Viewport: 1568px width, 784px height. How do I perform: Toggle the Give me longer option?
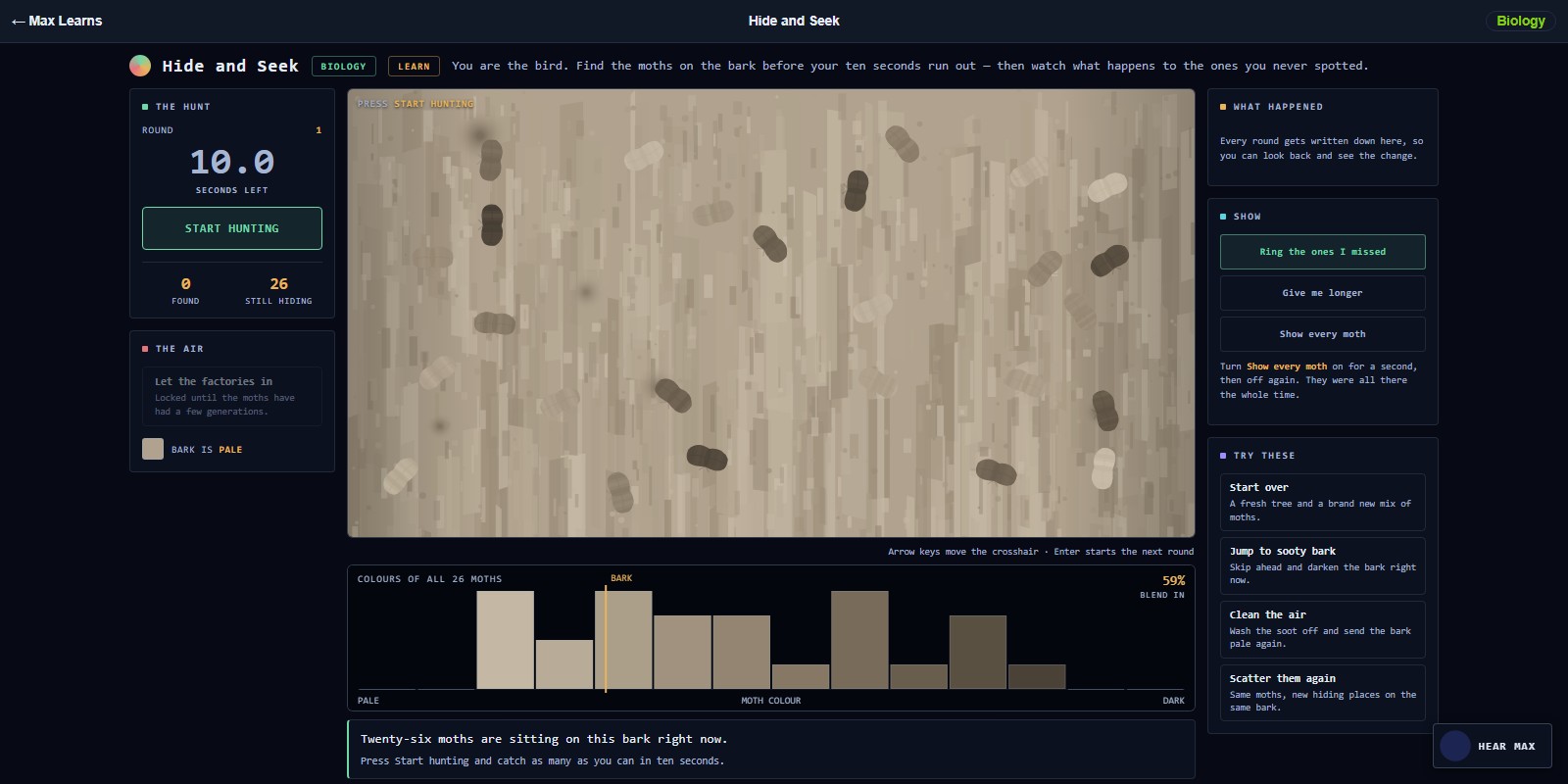pyautogui.click(x=1322, y=293)
